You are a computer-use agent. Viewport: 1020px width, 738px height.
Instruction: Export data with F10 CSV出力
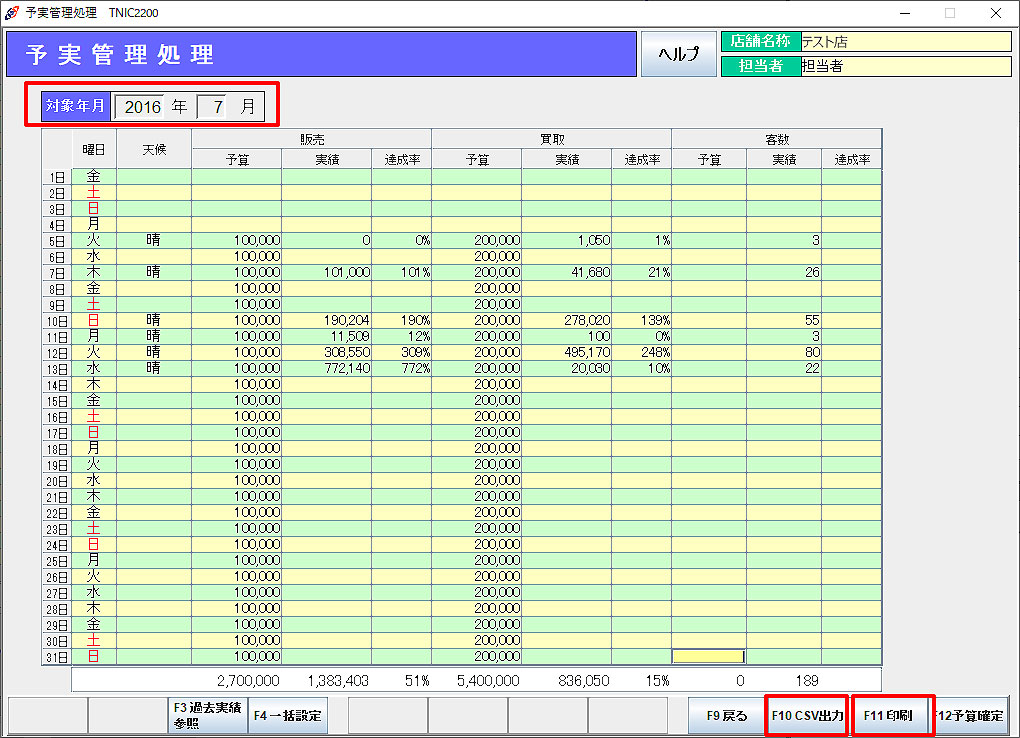click(807, 716)
